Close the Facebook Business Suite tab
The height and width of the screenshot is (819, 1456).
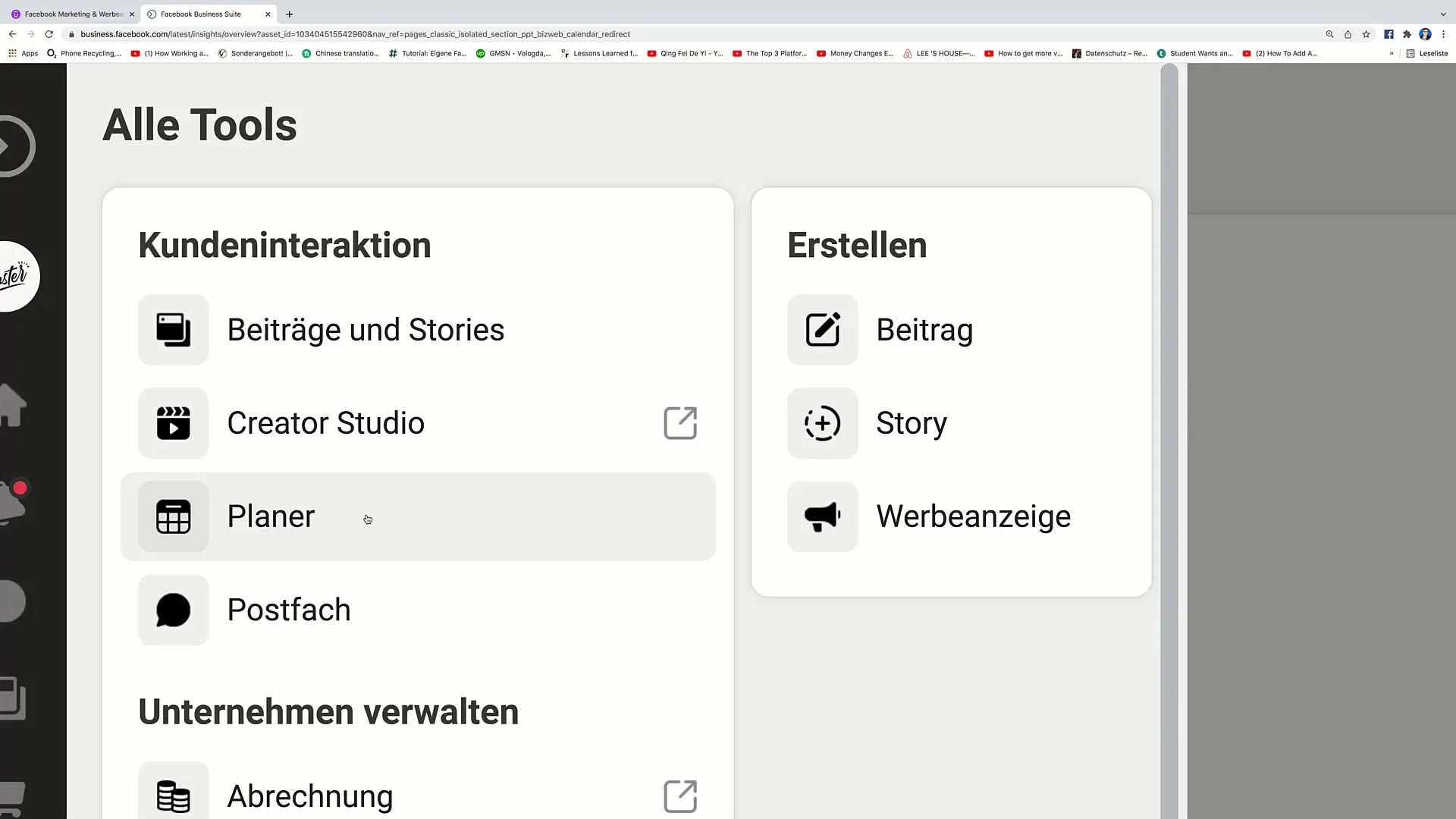point(268,14)
